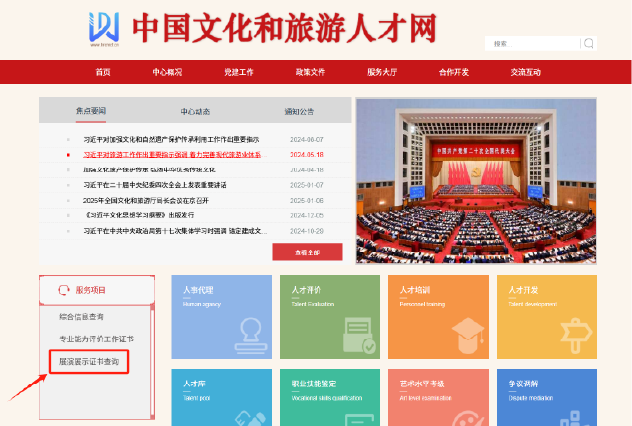Open the 首页 navigation item
The height and width of the screenshot is (426, 632).
pyautogui.click(x=103, y=72)
